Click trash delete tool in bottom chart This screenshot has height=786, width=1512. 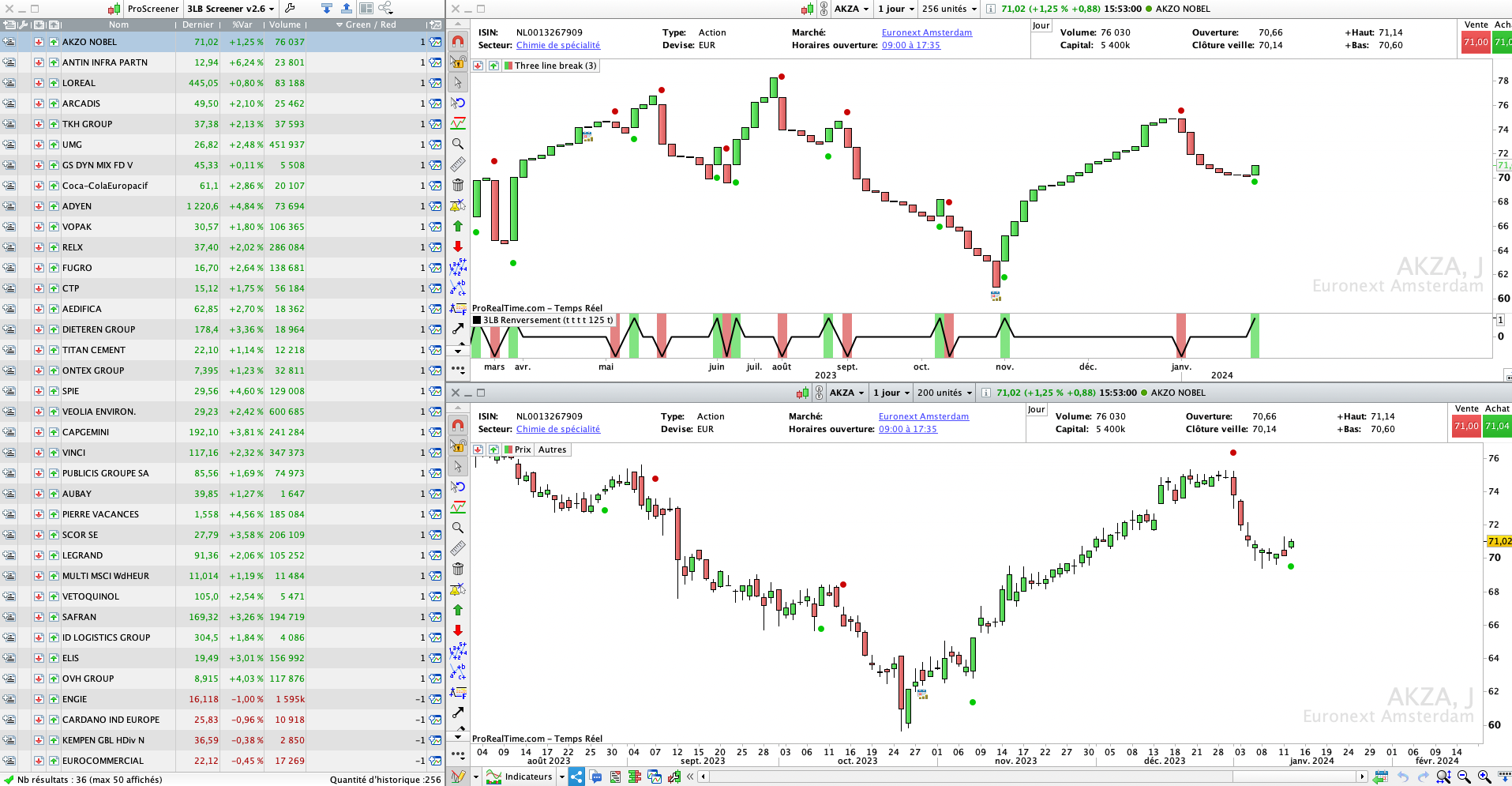(x=458, y=569)
